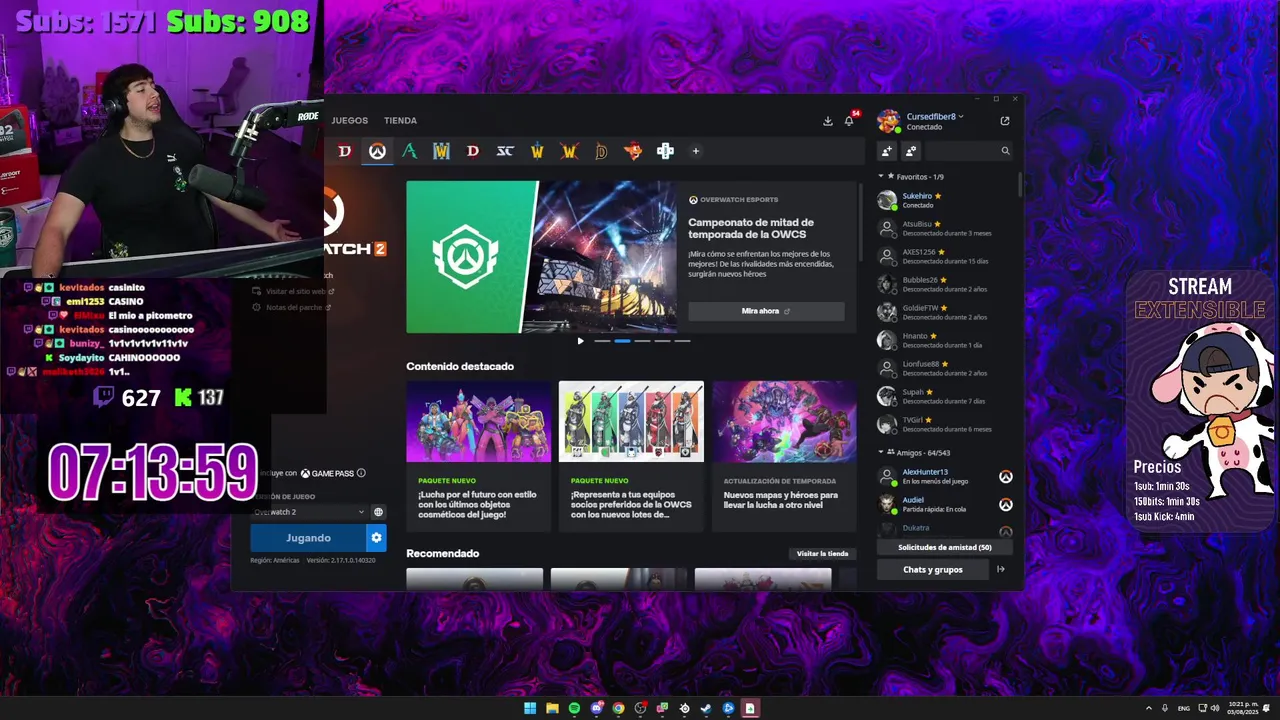Open the Overwatch 2 game tab icon

pos(377,151)
